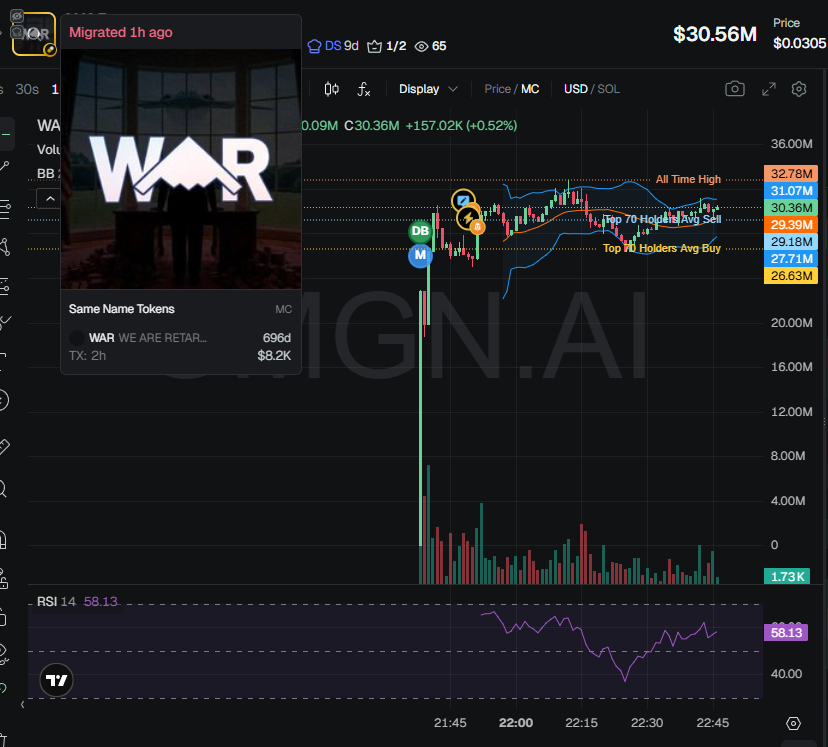Click the All Time High line label

click(688, 179)
